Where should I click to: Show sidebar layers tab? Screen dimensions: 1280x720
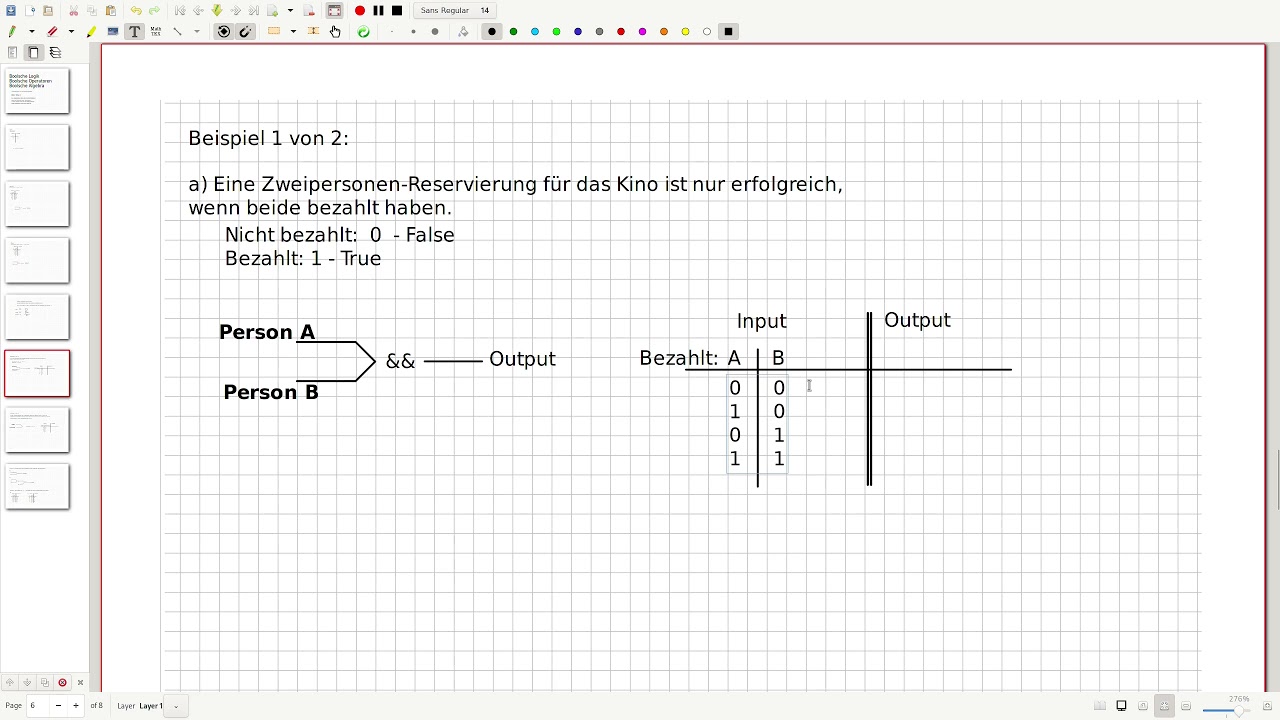pos(55,52)
